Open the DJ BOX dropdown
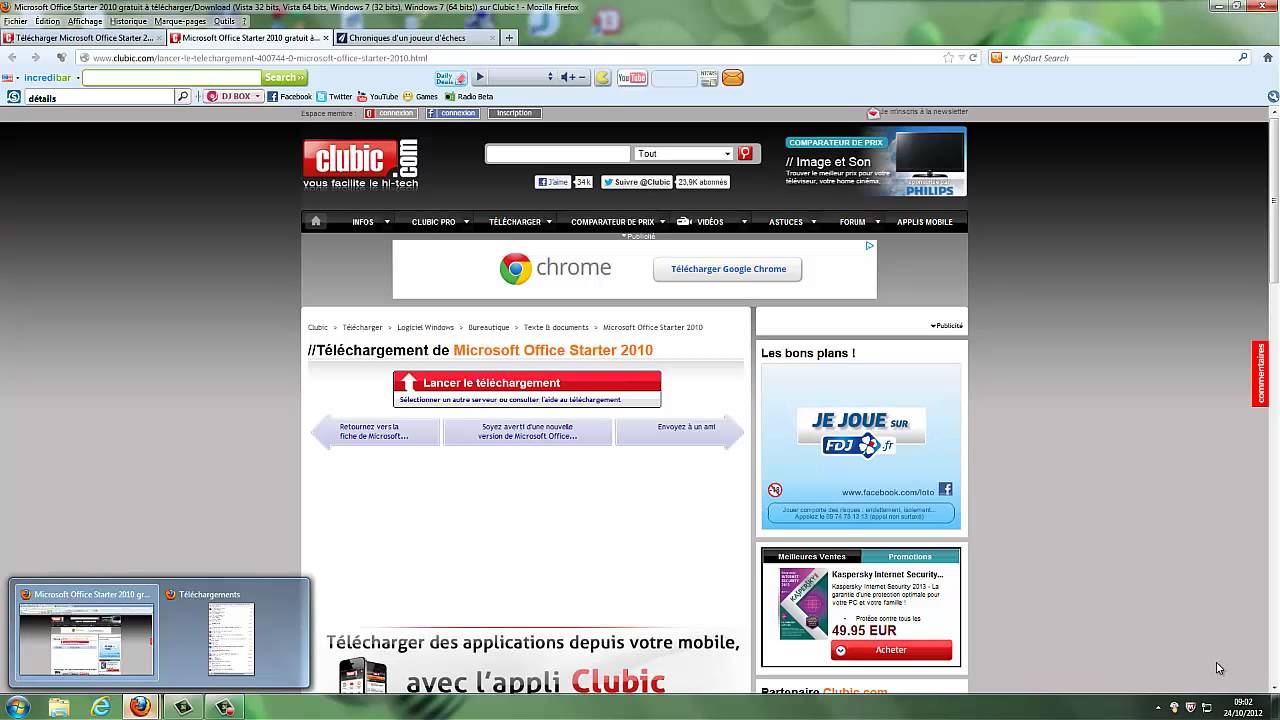The height and width of the screenshot is (720, 1280). 257,97
